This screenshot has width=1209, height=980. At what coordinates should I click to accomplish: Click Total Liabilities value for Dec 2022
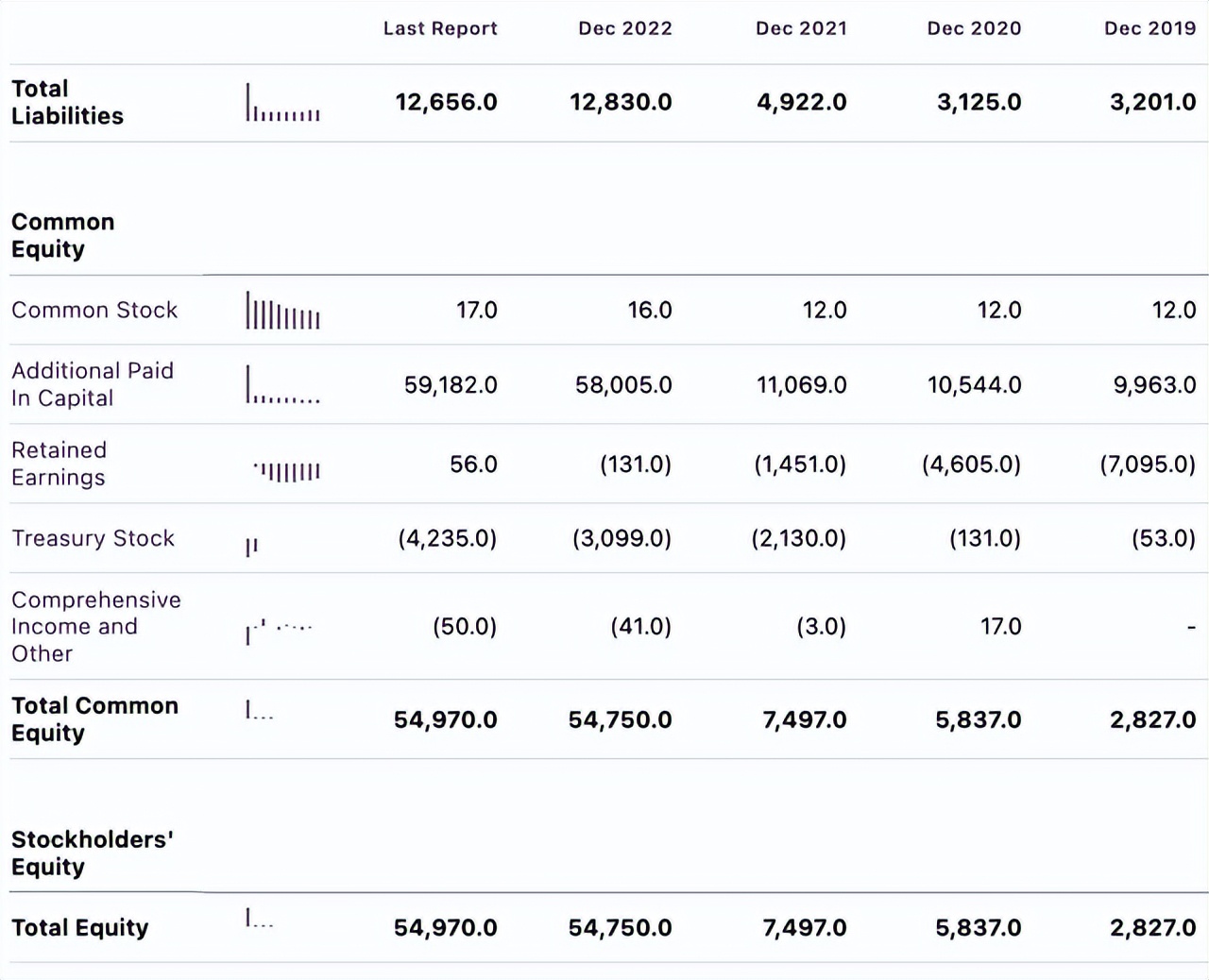coord(621,102)
